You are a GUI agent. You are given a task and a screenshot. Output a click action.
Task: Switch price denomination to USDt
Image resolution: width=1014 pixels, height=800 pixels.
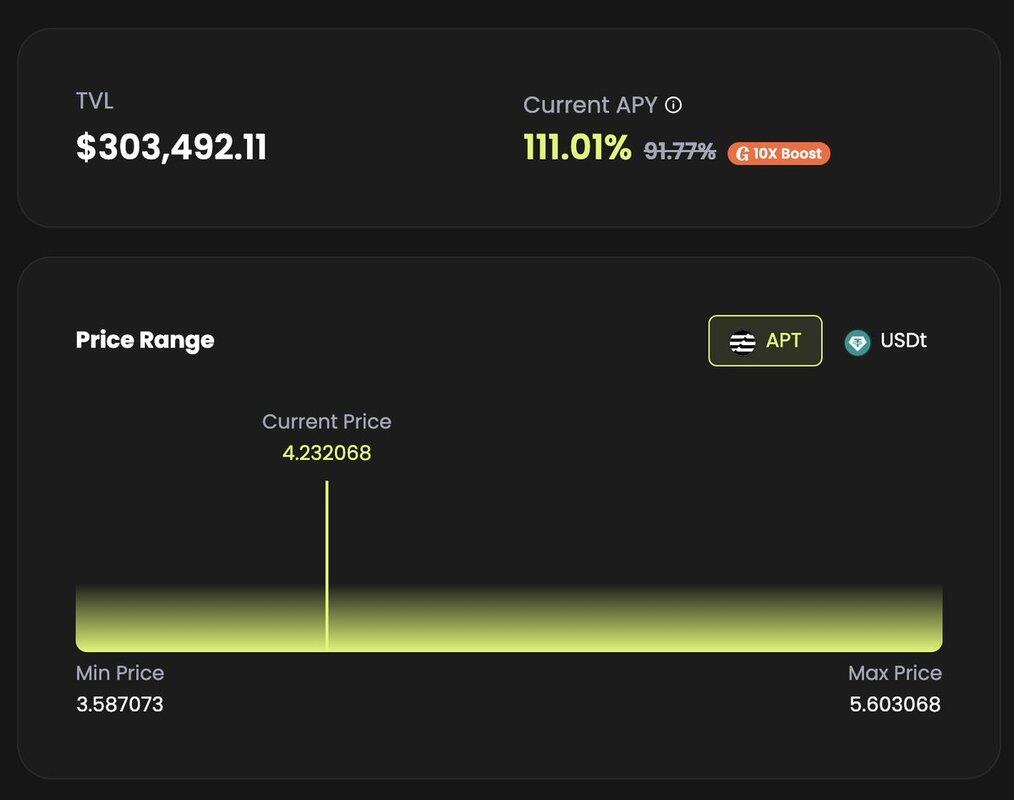pyautogui.click(x=886, y=341)
